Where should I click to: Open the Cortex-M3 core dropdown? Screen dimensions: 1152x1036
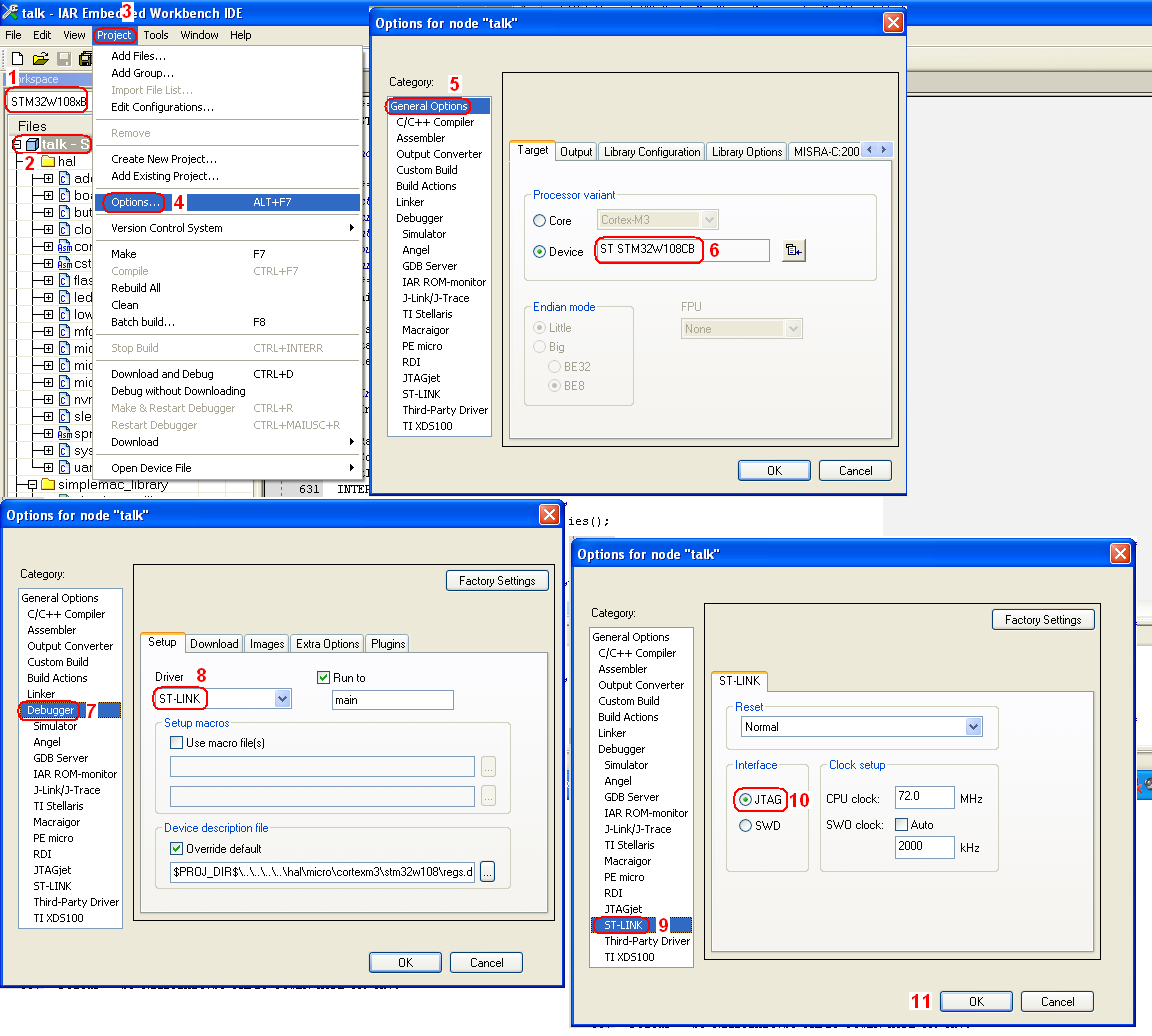coord(710,220)
